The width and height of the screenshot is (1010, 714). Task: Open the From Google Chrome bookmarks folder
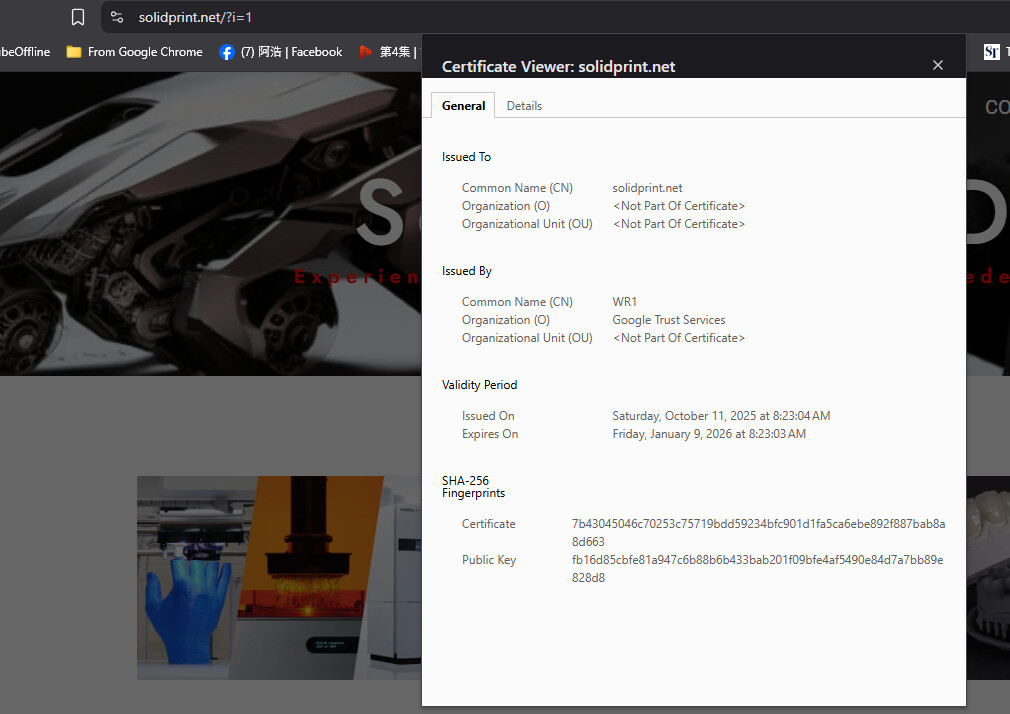click(x=134, y=52)
